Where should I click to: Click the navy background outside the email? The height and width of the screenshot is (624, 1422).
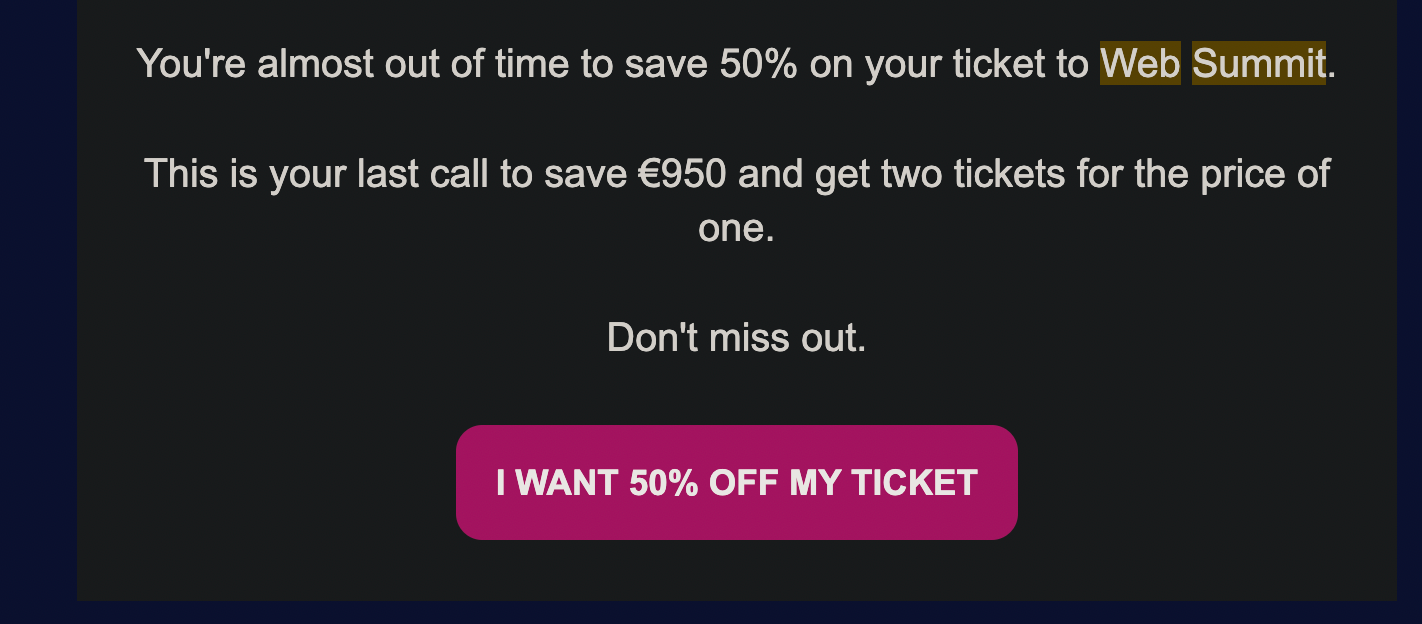click(35, 312)
